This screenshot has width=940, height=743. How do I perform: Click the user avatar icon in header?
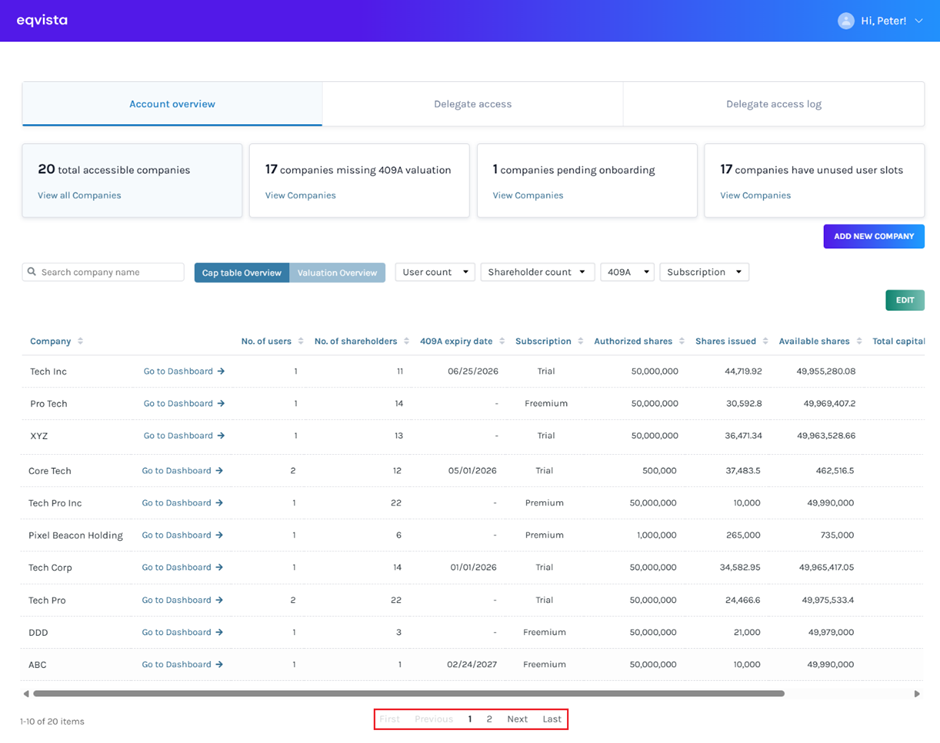(x=846, y=20)
